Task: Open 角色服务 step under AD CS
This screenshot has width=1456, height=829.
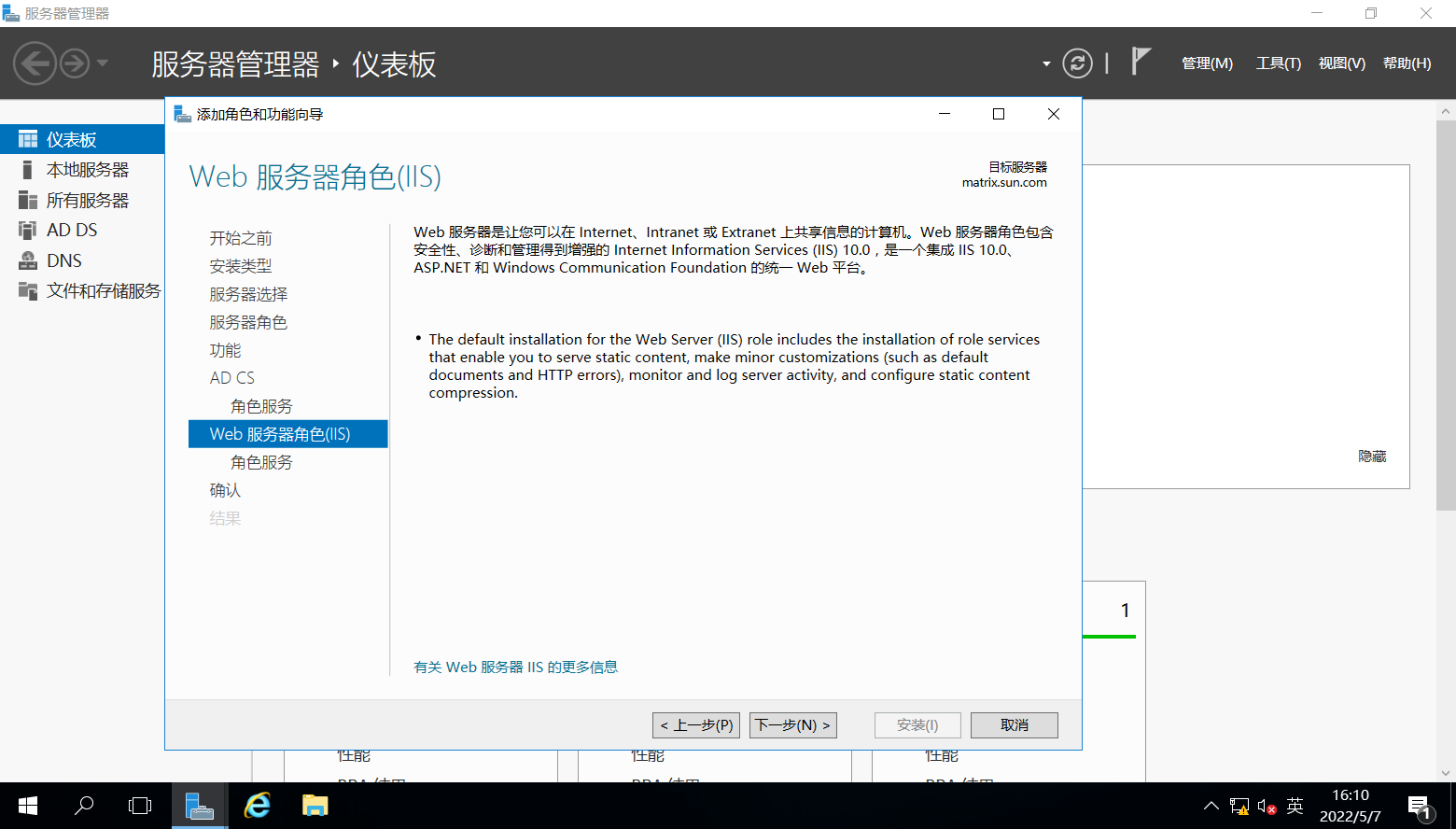Action: pyautogui.click(x=261, y=406)
